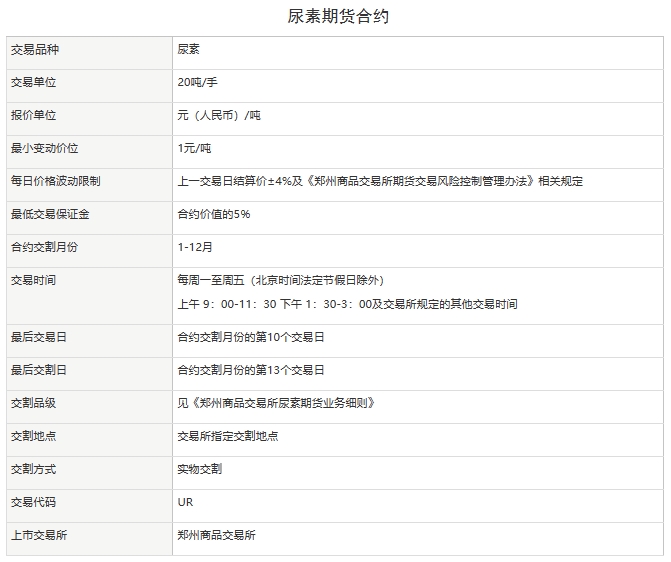Select the 合约交割月份 label cell

[x=44, y=247]
